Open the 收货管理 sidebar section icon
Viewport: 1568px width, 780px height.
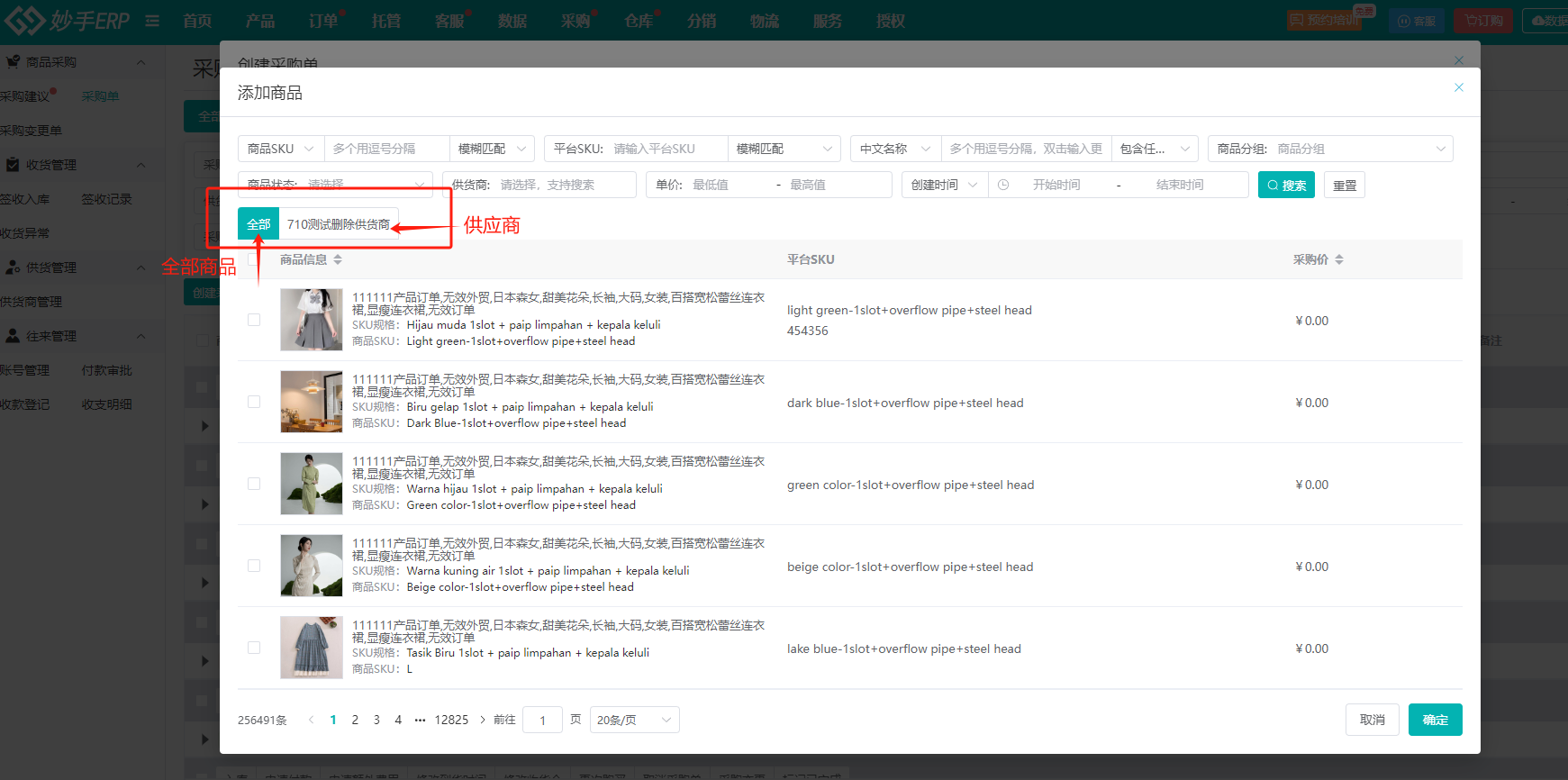tap(13, 165)
